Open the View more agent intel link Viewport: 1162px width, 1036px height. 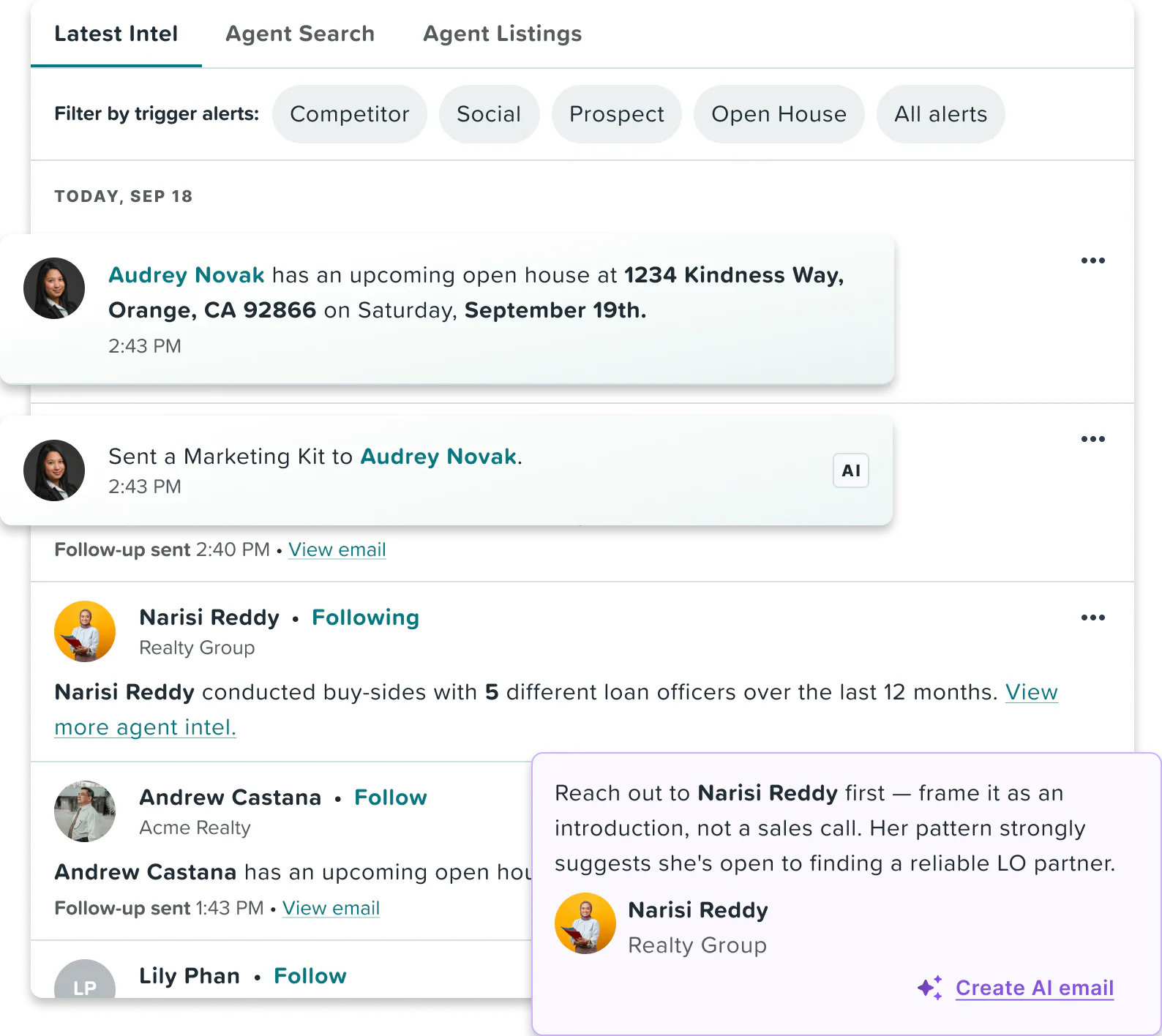146,727
